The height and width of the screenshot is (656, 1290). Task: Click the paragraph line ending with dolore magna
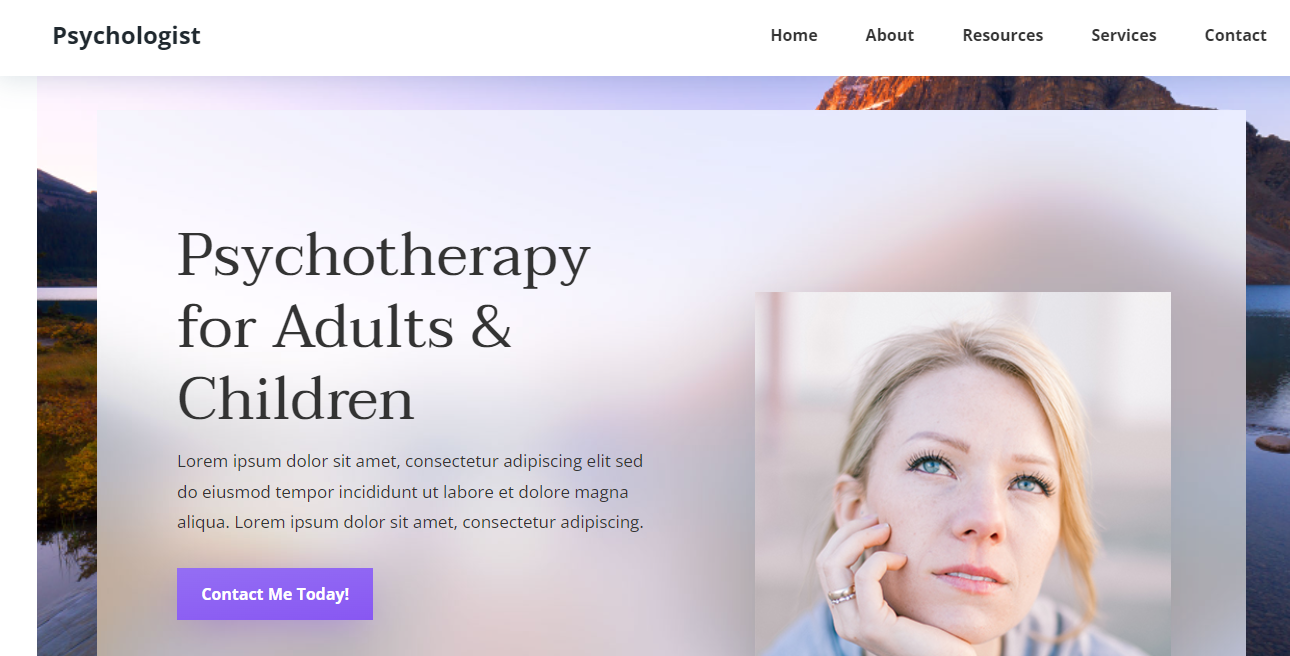(403, 492)
